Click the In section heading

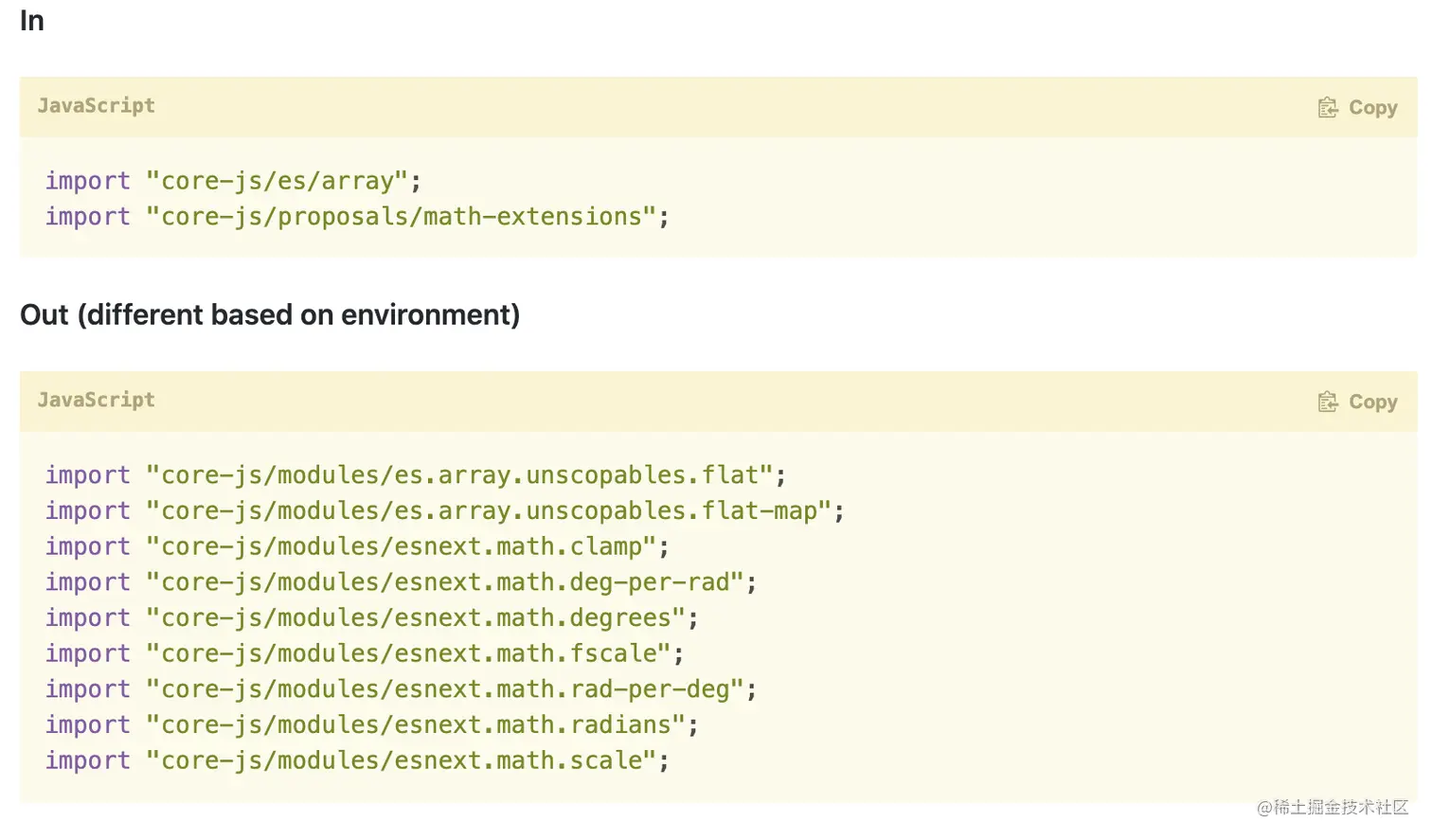pyautogui.click(x=31, y=20)
